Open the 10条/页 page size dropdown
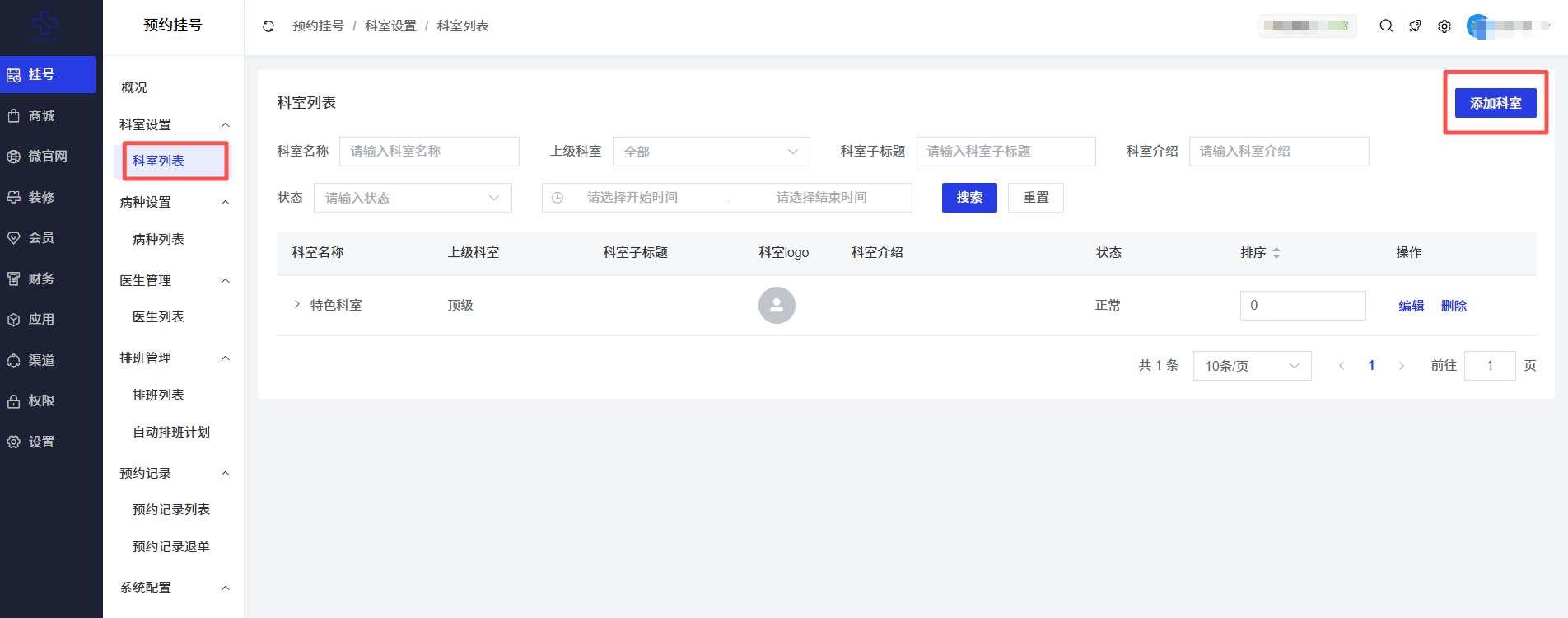Viewport: 1568px width, 618px height. click(x=1252, y=366)
